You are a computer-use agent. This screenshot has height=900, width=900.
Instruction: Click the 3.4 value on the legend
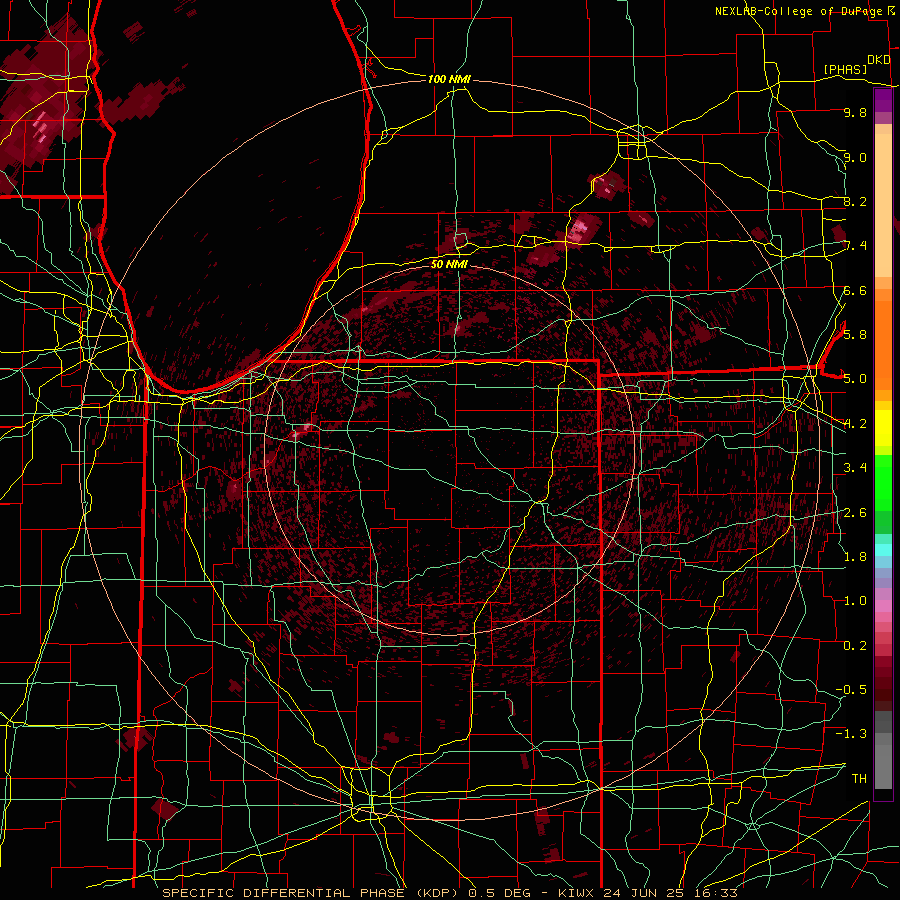point(855,468)
